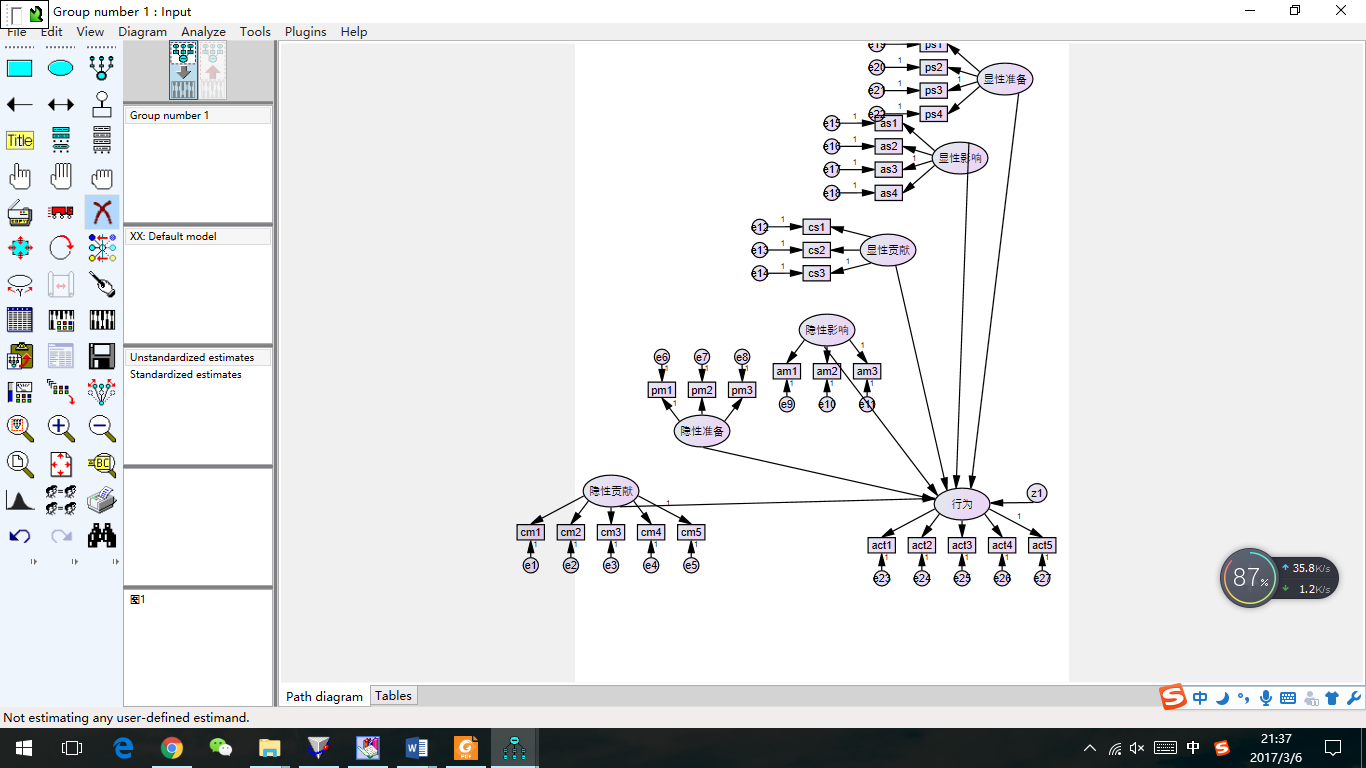Viewport: 1366px width, 768px height.
Task: Open the view text output tool
Action: 61,356
